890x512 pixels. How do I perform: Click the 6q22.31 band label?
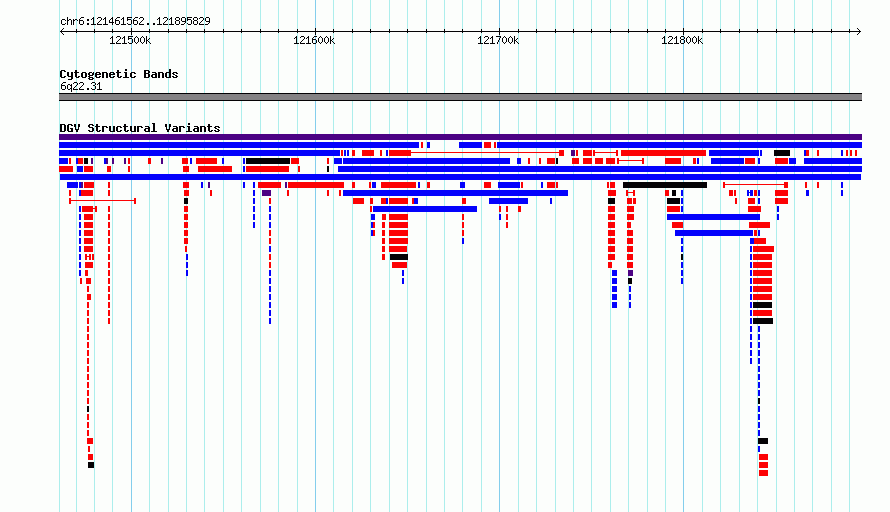coord(81,86)
